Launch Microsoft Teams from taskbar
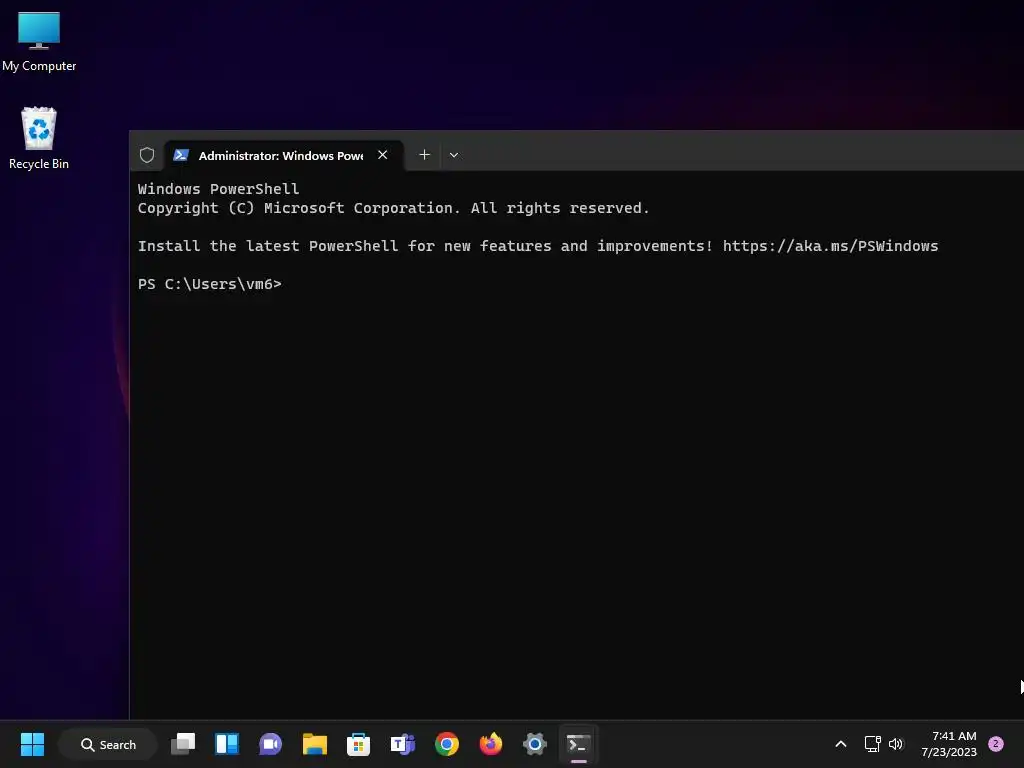This screenshot has height=768, width=1024. click(x=402, y=744)
